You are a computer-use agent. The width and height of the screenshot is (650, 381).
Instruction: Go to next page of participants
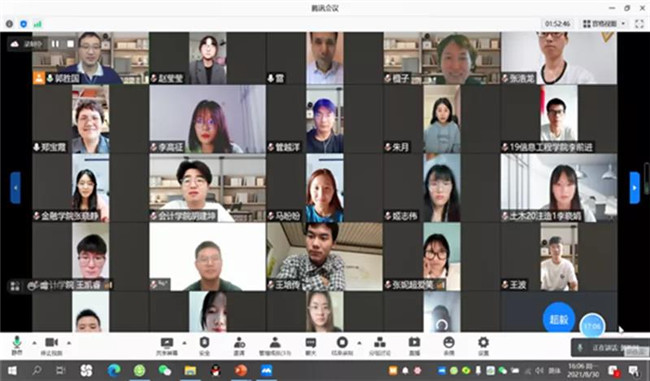pos(634,188)
